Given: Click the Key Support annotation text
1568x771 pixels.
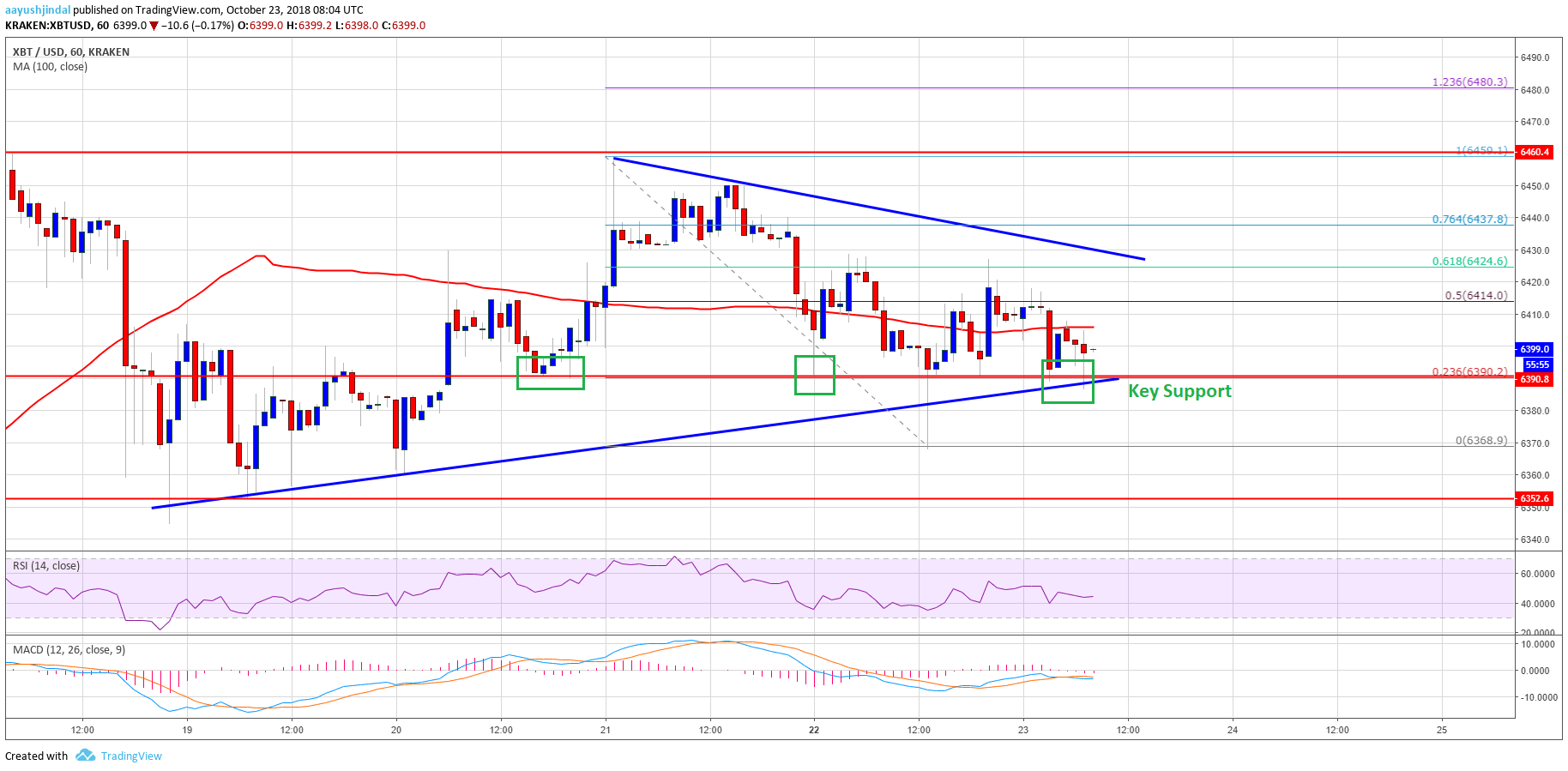Looking at the screenshot, I should click(x=1179, y=391).
